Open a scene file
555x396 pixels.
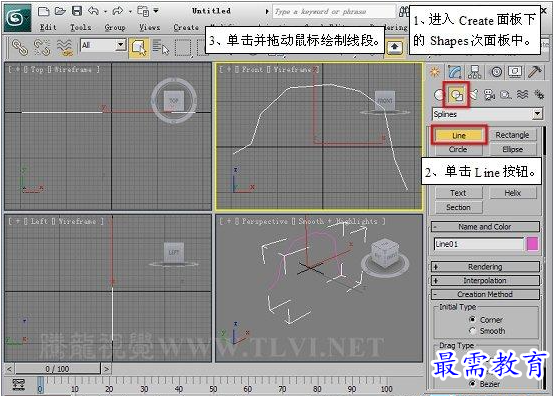click(60, 11)
